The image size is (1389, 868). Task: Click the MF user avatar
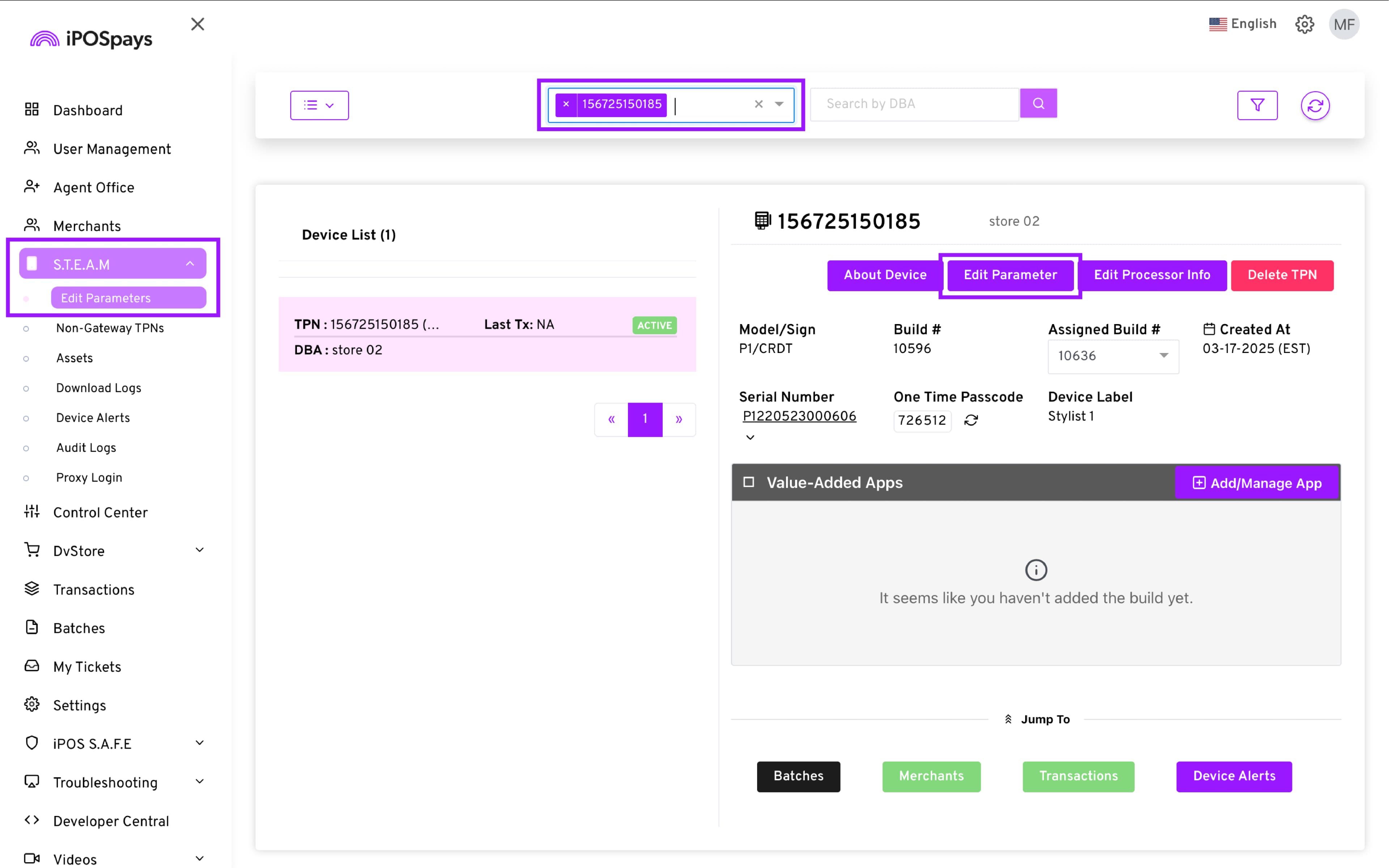1344,25
